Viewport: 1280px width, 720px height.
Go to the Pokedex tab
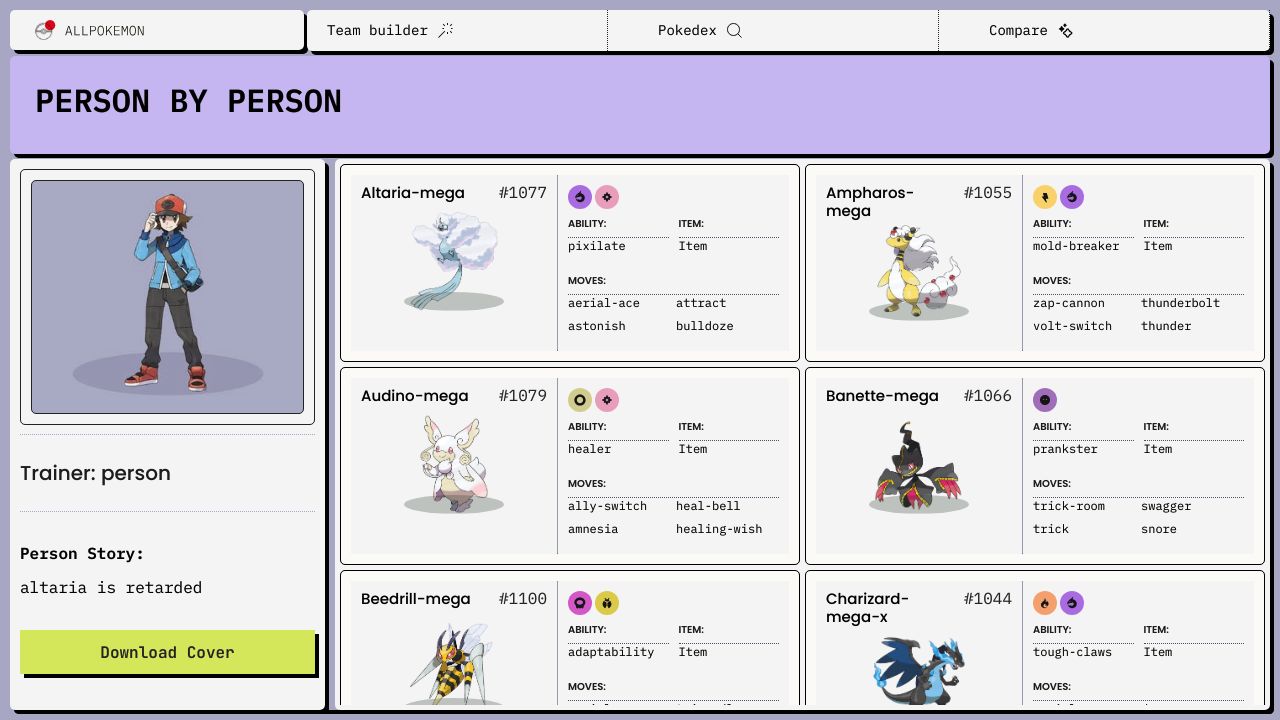[699, 30]
